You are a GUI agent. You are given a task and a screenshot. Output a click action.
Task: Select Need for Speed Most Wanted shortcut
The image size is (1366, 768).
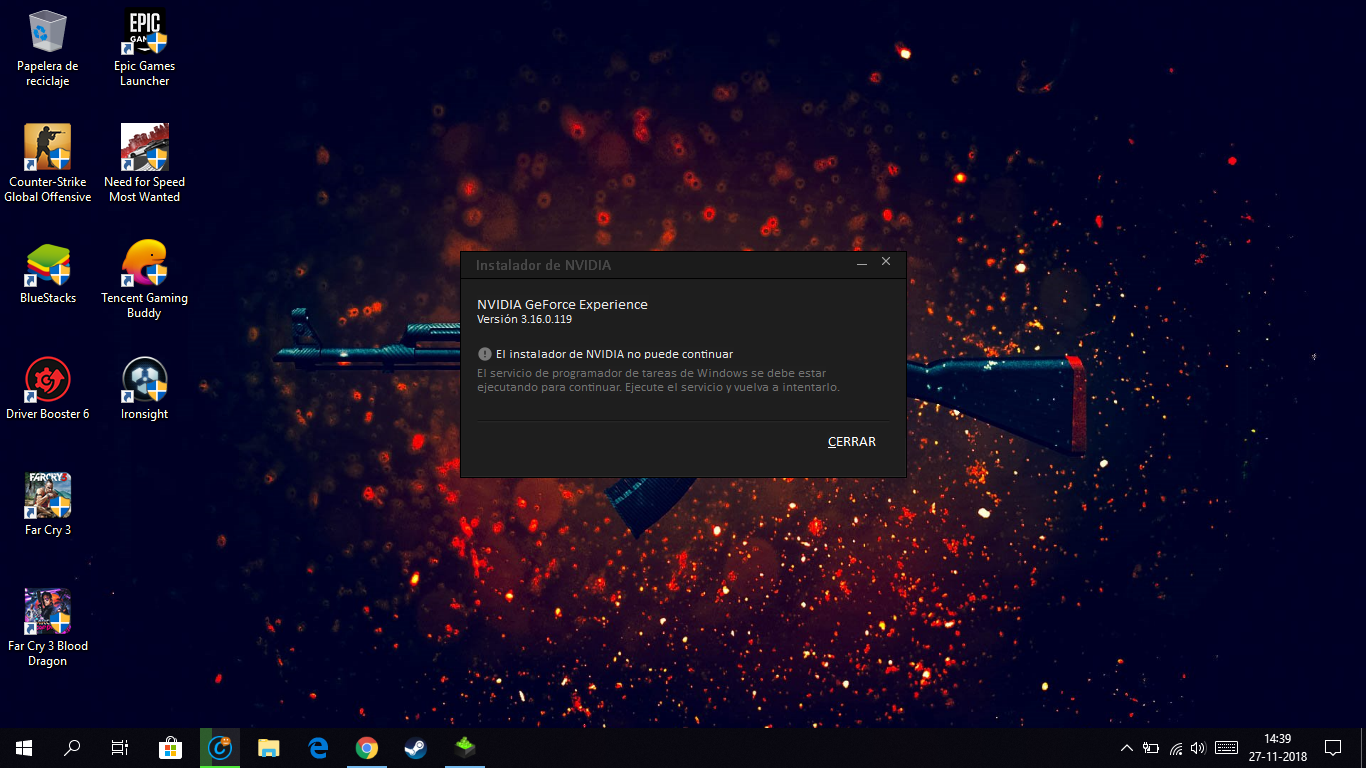pyautogui.click(x=145, y=164)
